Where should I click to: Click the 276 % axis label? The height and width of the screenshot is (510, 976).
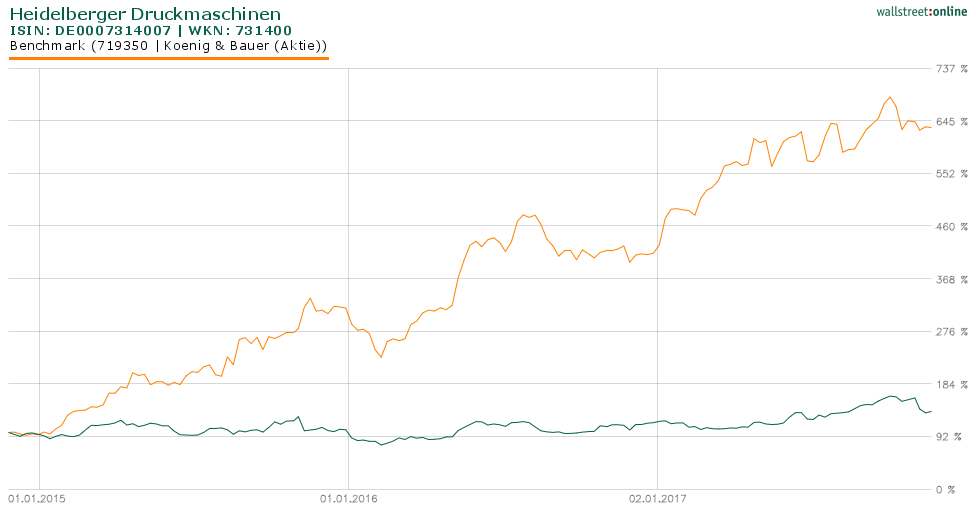tap(951, 332)
